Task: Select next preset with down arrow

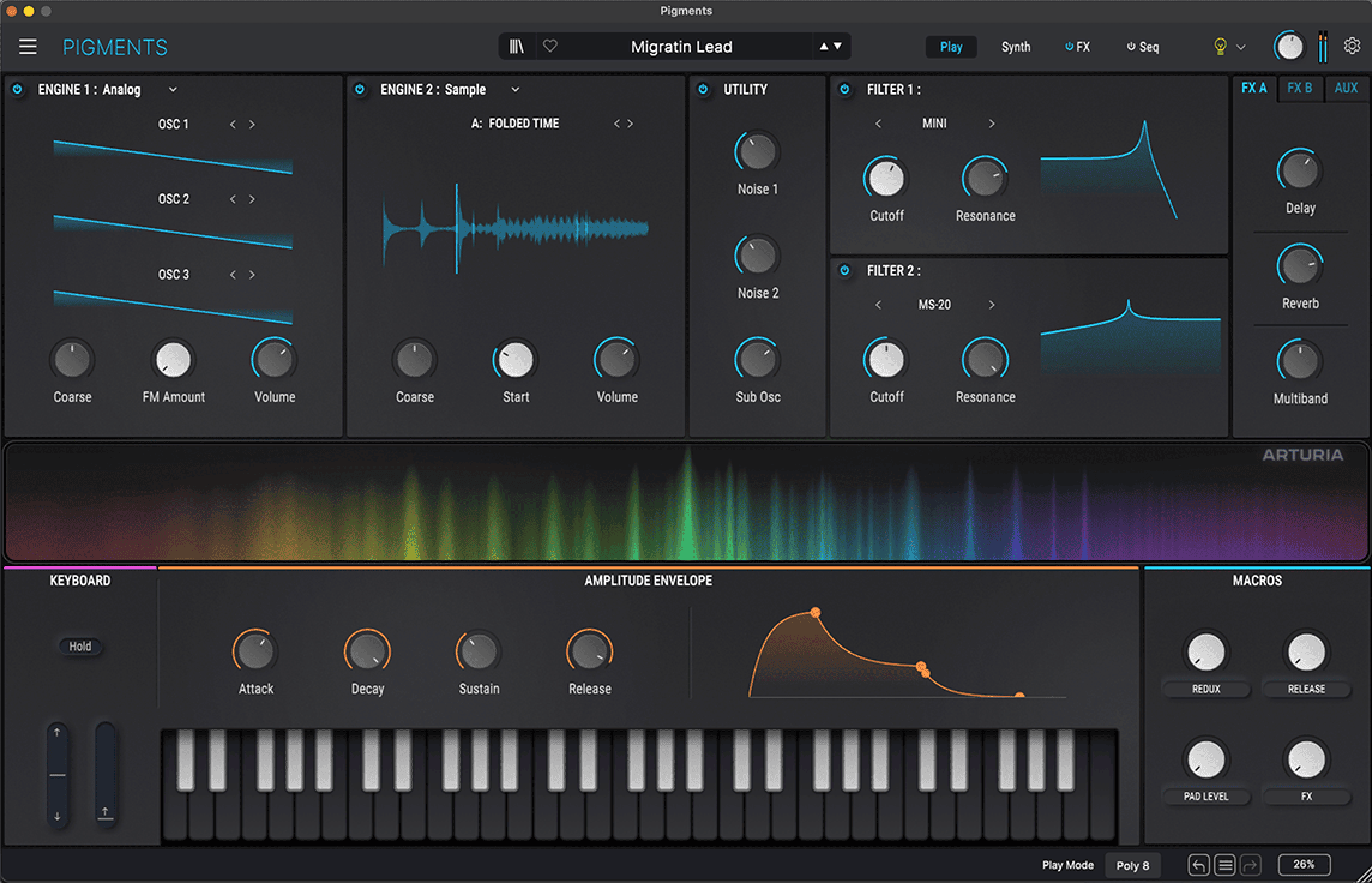Action: [x=838, y=46]
